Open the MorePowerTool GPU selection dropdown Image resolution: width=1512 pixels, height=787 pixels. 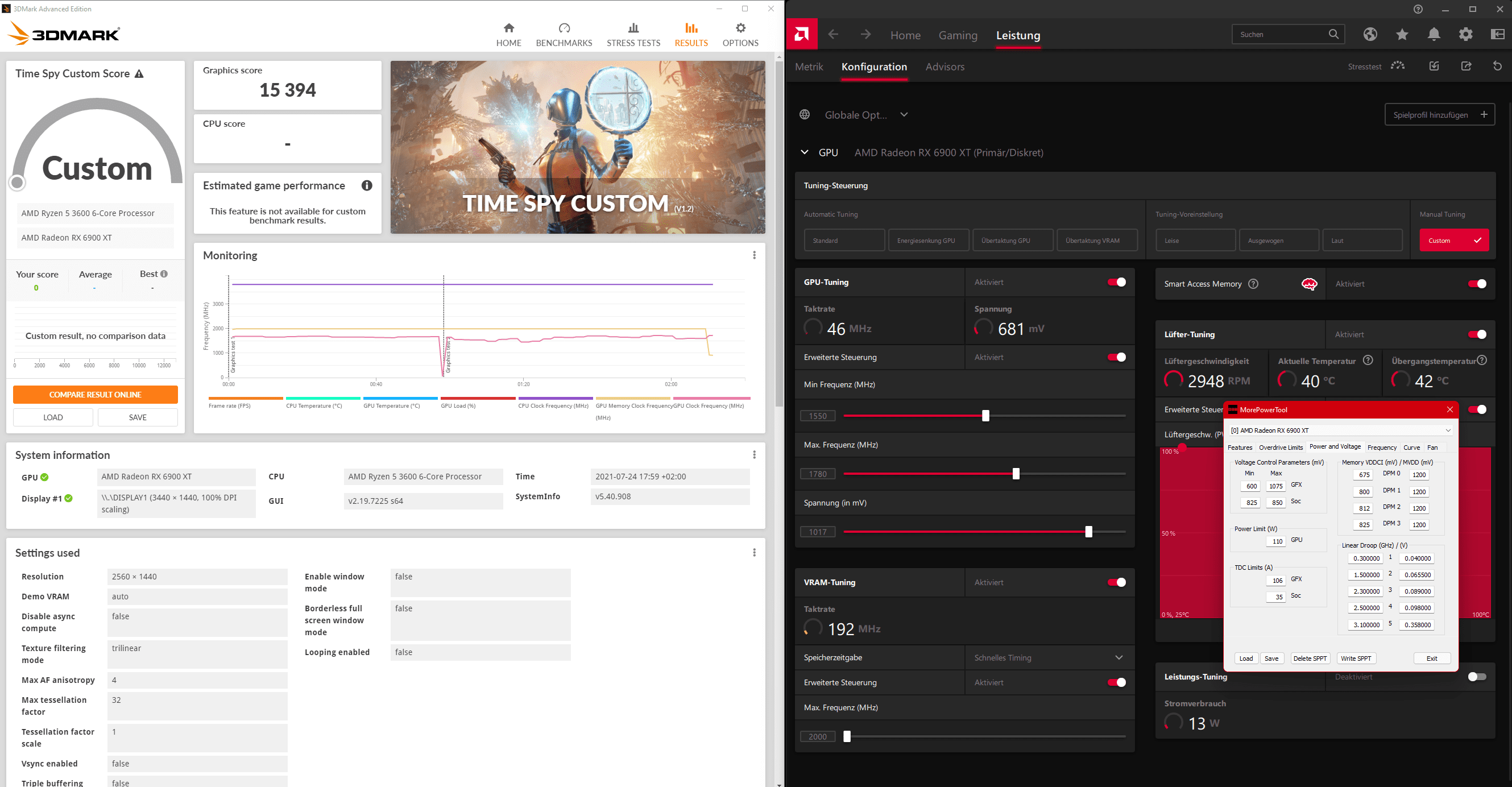coord(1341,430)
